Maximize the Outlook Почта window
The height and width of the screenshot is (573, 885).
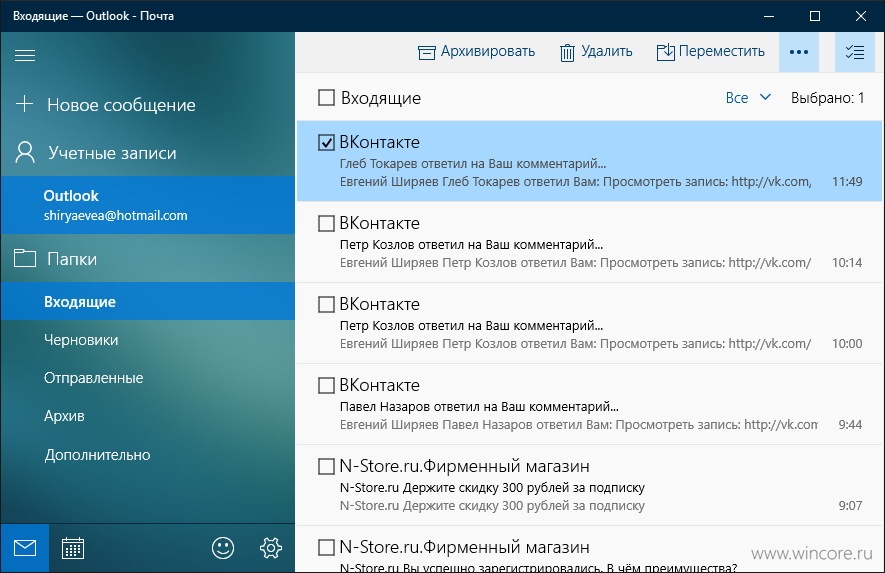click(x=814, y=16)
